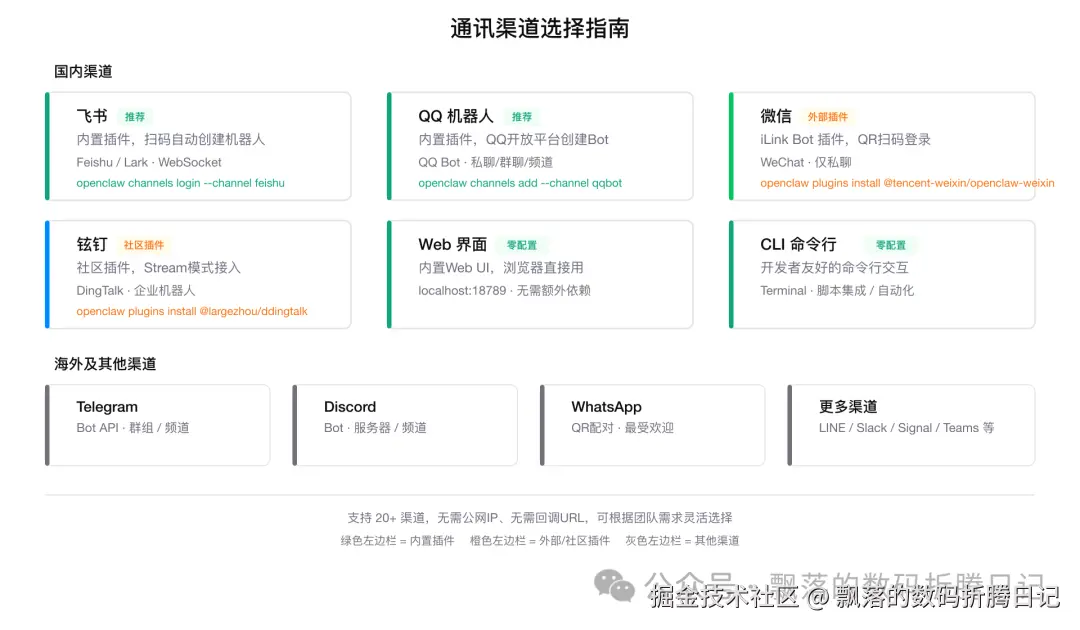Image resolution: width=1080 pixels, height=630 pixels.
Task: Click command openclaw channels add --channel qqbot
Action: 520,183
